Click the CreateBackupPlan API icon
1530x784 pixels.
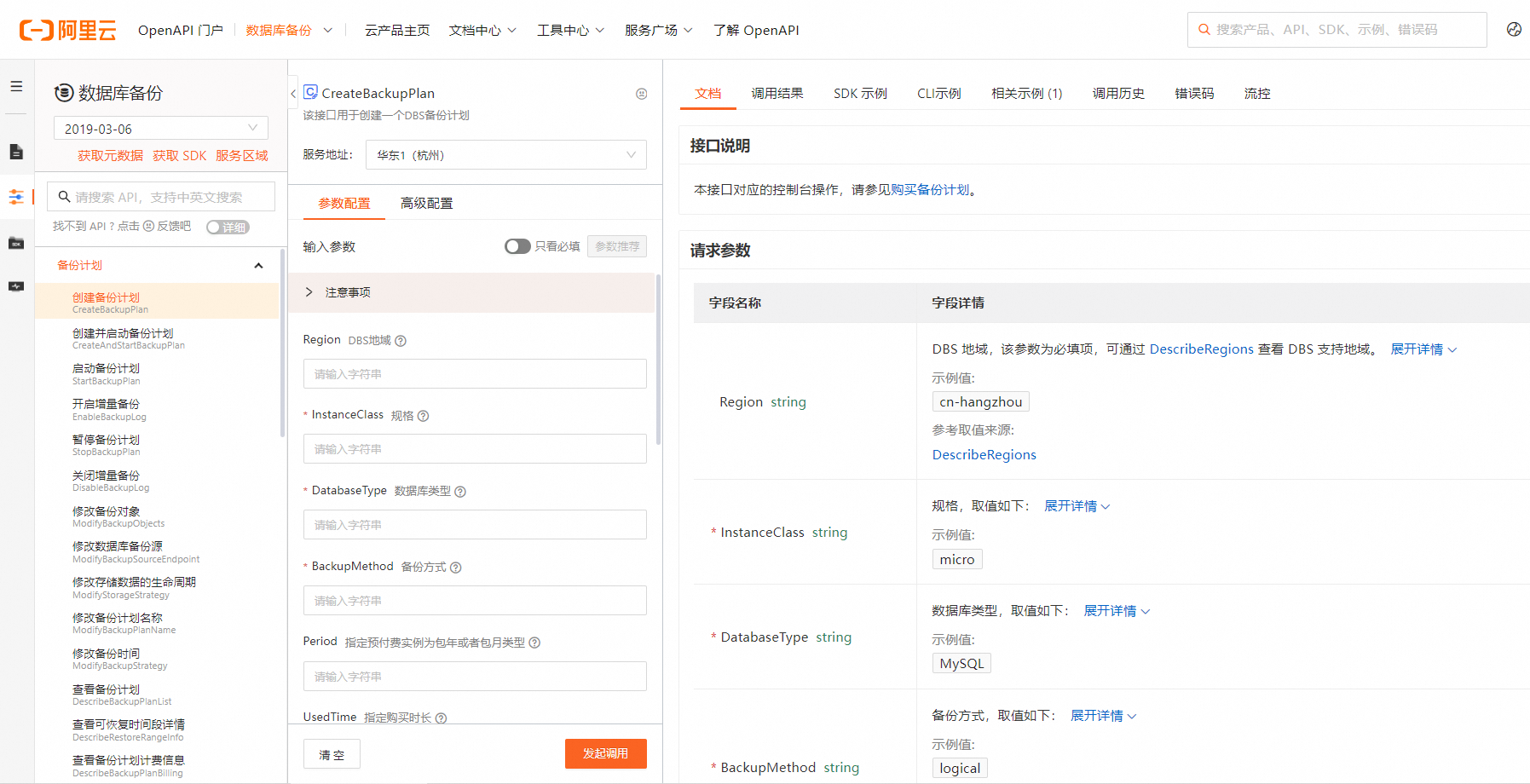pos(311,92)
